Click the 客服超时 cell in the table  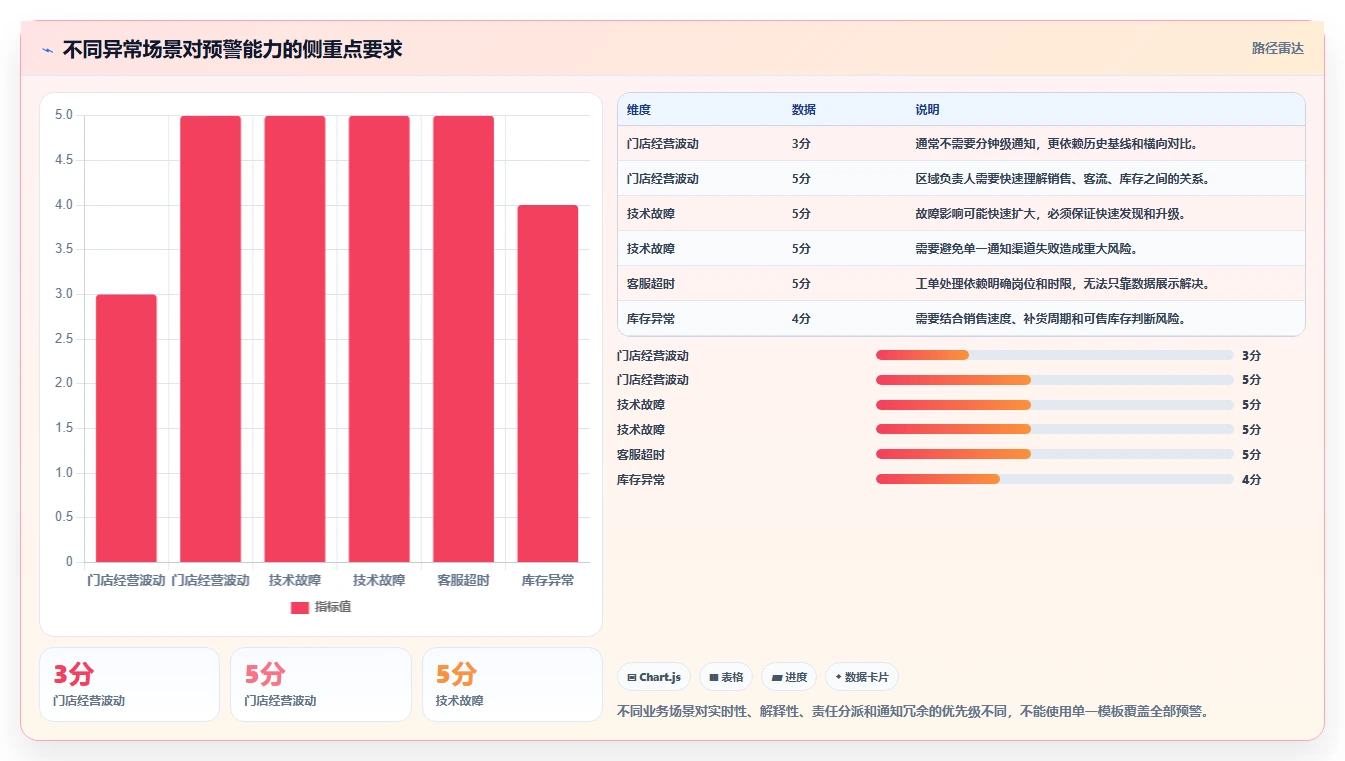click(x=651, y=284)
